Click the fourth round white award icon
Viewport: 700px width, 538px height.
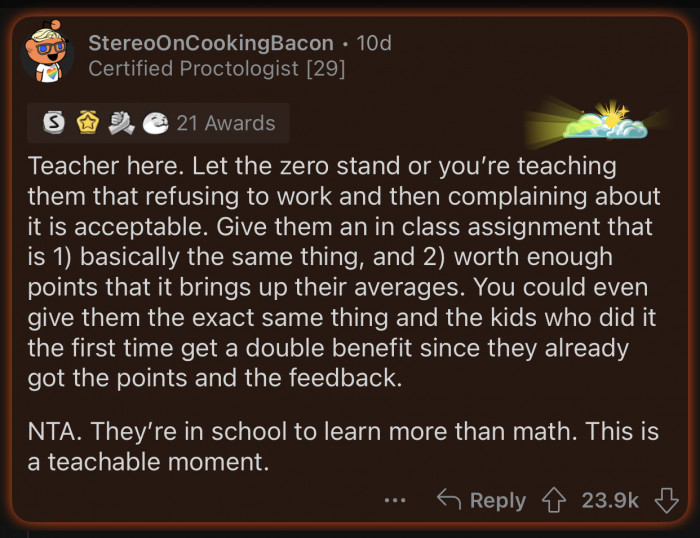coord(154,123)
